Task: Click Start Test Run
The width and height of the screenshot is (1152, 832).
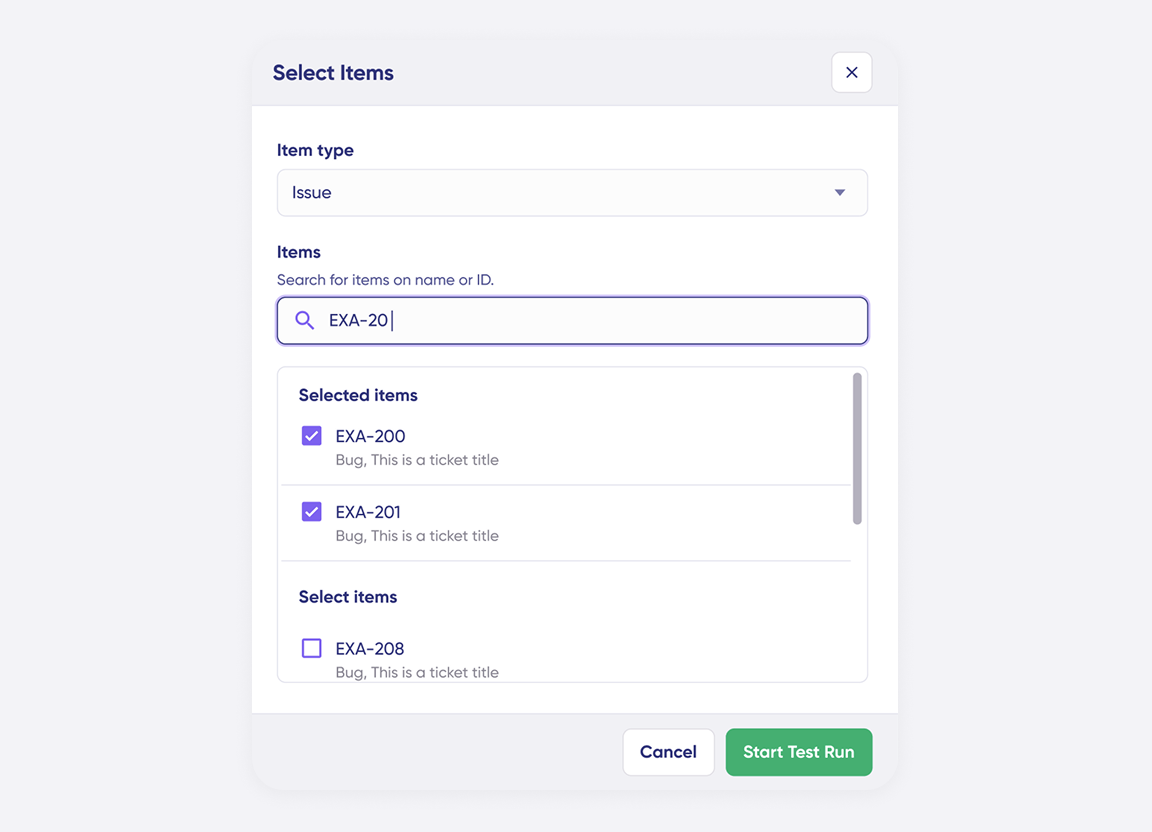Action: (798, 752)
